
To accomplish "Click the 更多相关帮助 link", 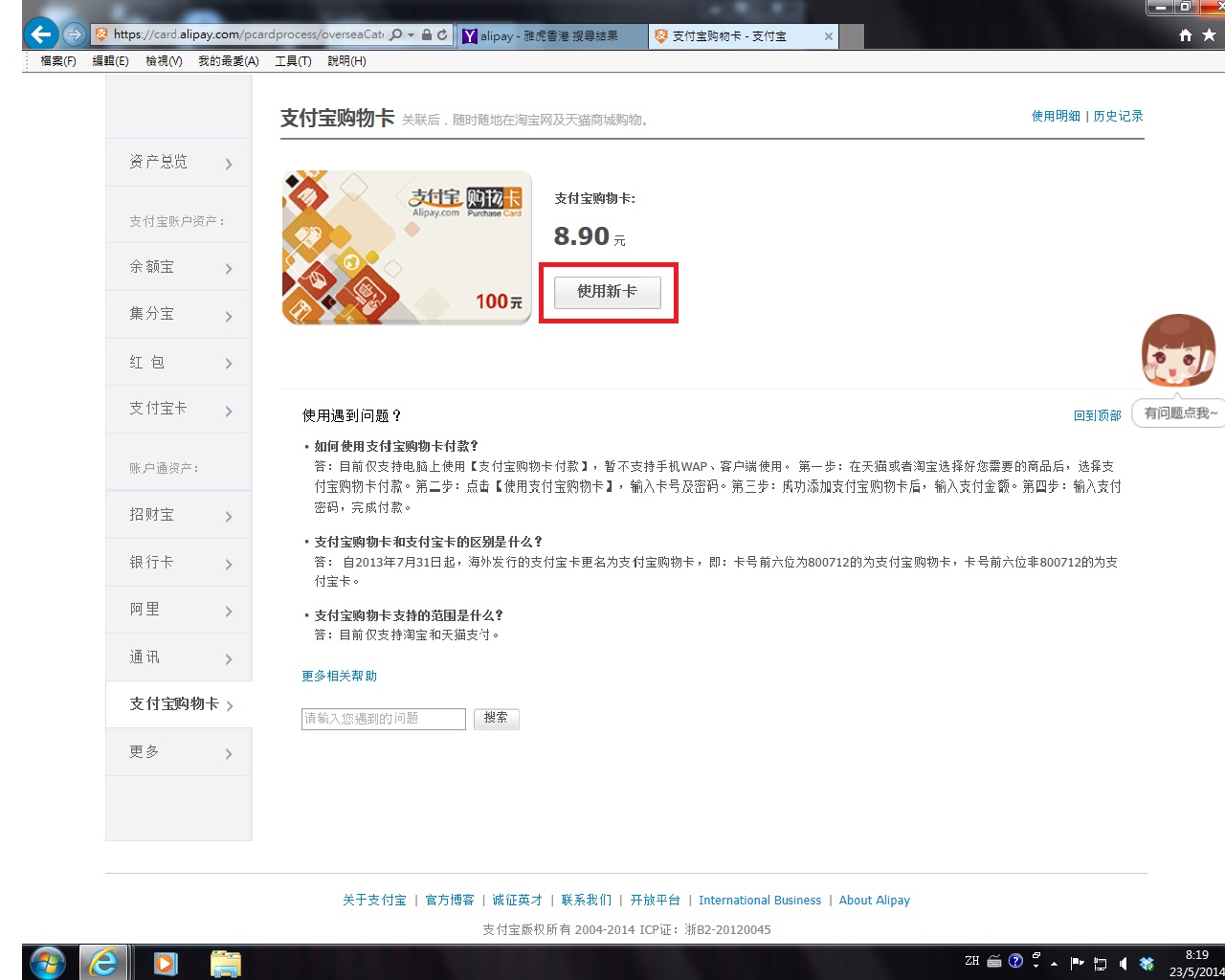I will tap(340, 676).
